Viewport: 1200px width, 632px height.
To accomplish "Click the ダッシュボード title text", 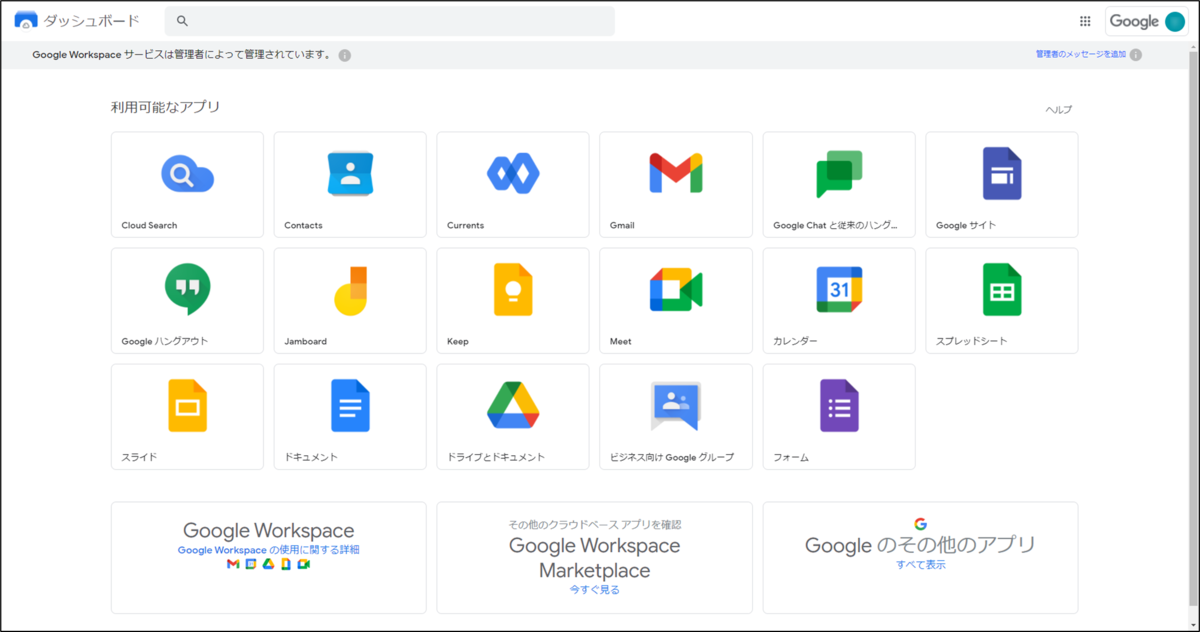I will click(x=92, y=21).
